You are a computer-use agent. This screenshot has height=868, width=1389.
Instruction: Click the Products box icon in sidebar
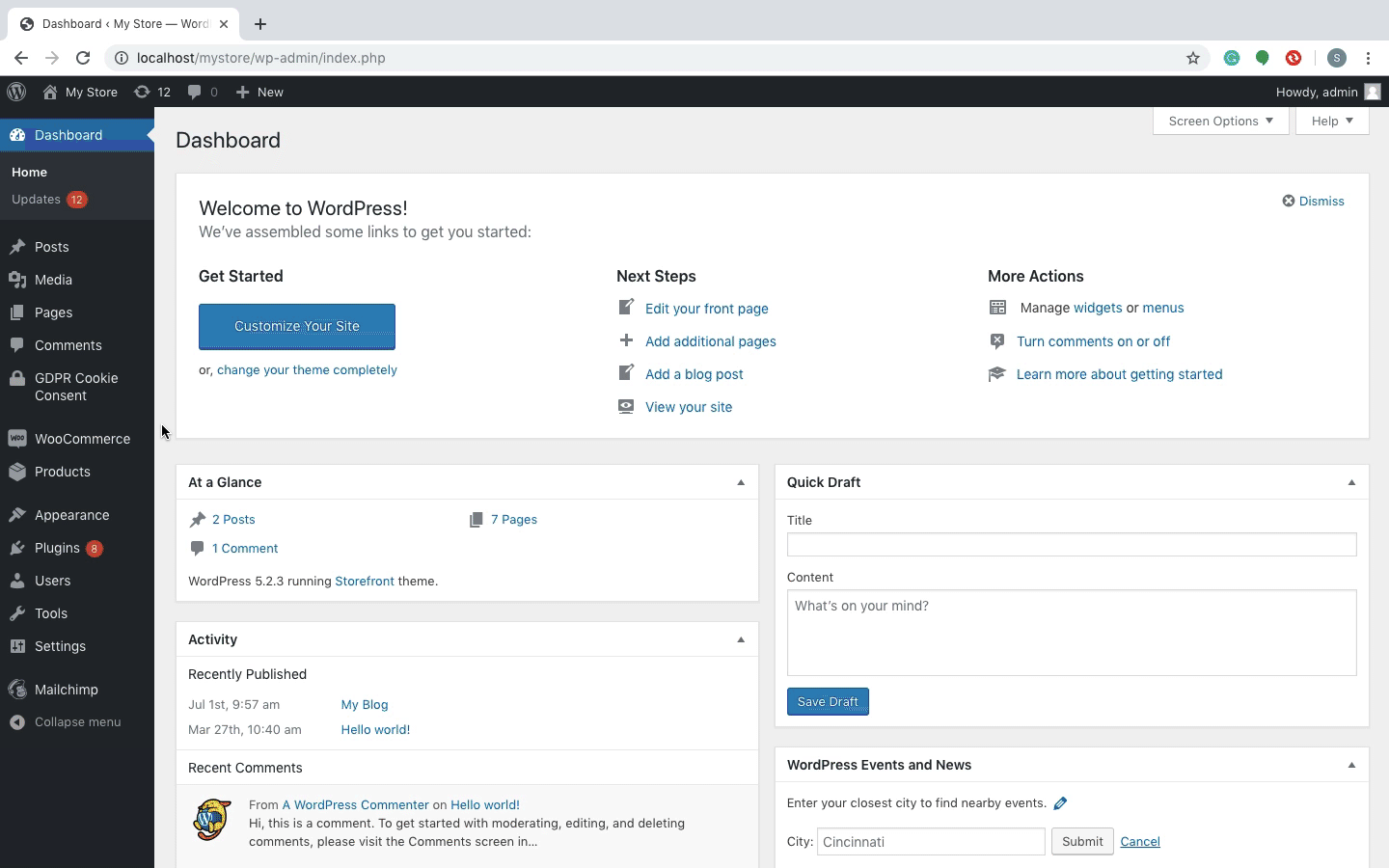pyautogui.click(x=17, y=472)
